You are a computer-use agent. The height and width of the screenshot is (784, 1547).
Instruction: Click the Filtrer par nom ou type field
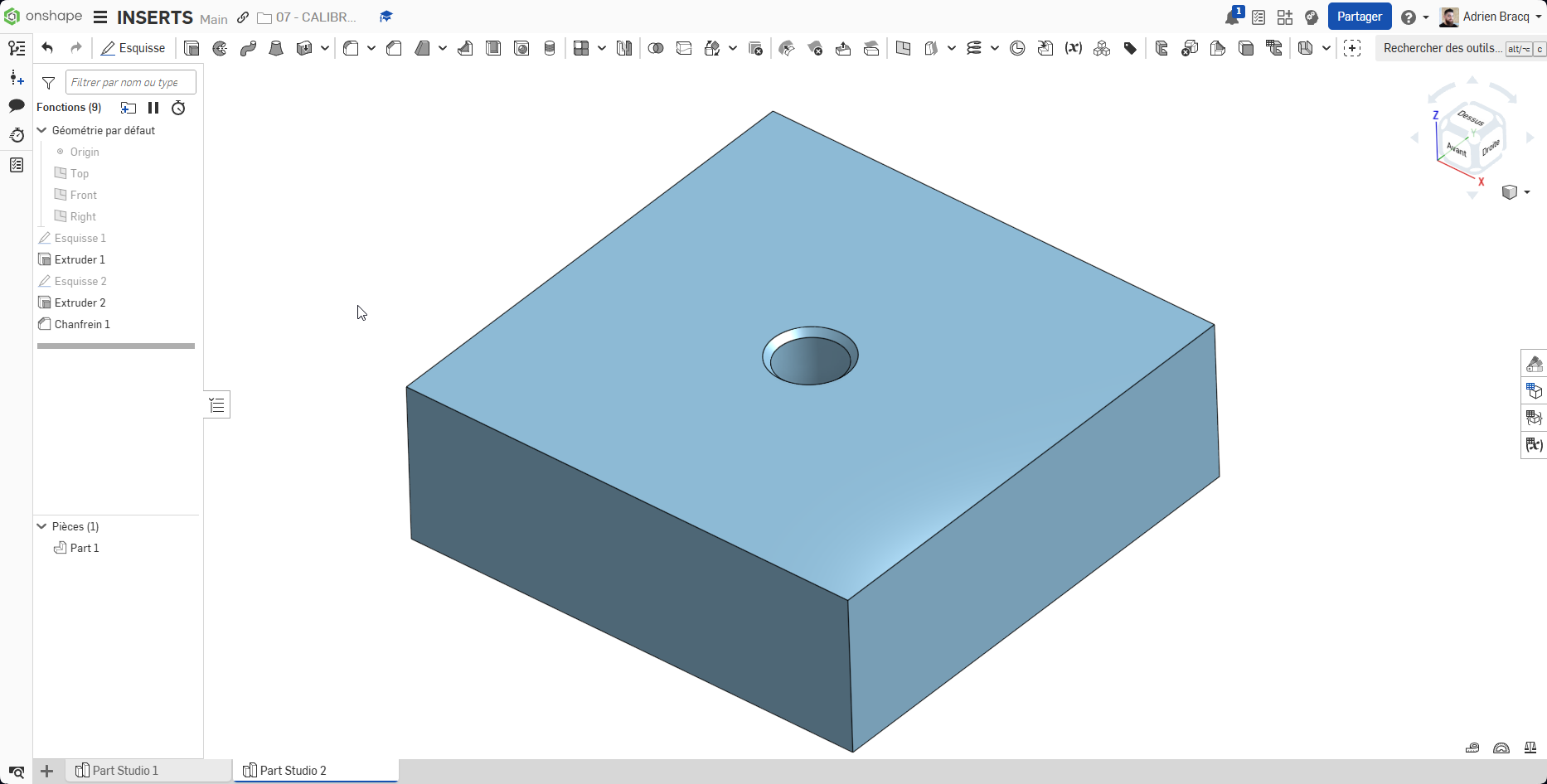pyautogui.click(x=130, y=82)
